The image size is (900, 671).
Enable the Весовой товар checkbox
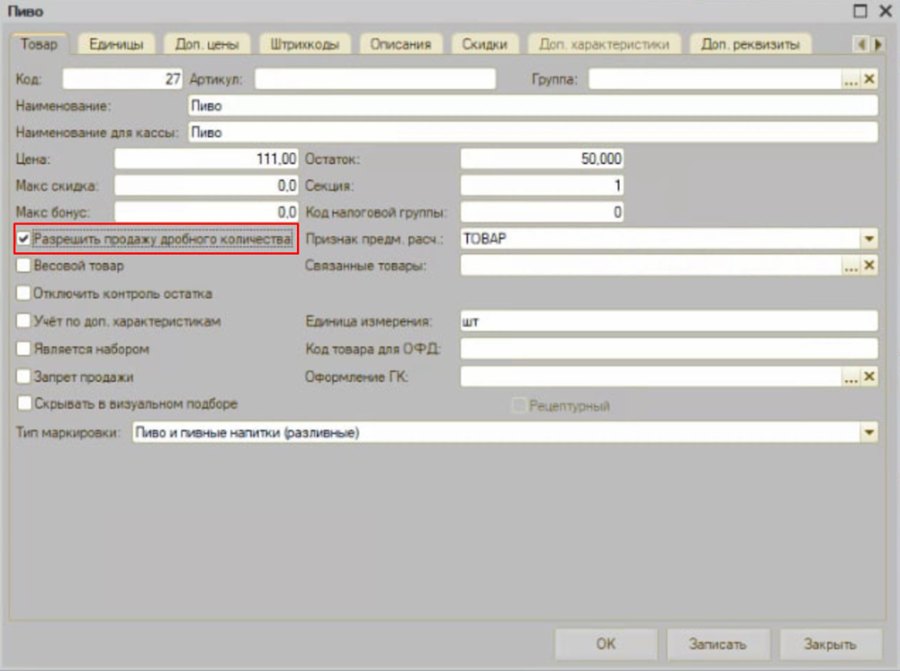tap(24, 265)
